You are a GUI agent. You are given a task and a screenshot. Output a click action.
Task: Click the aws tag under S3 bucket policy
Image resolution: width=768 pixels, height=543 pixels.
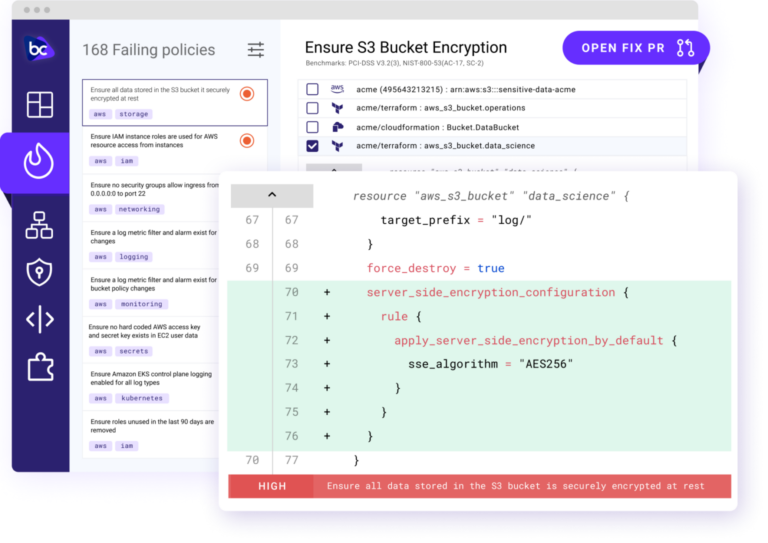click(100, 114)
